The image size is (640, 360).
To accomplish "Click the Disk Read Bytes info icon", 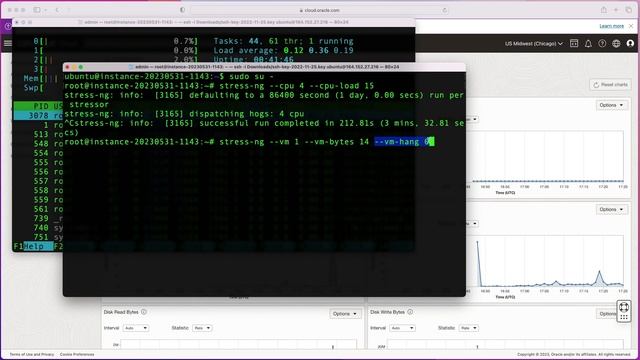I will coord(144,312).
